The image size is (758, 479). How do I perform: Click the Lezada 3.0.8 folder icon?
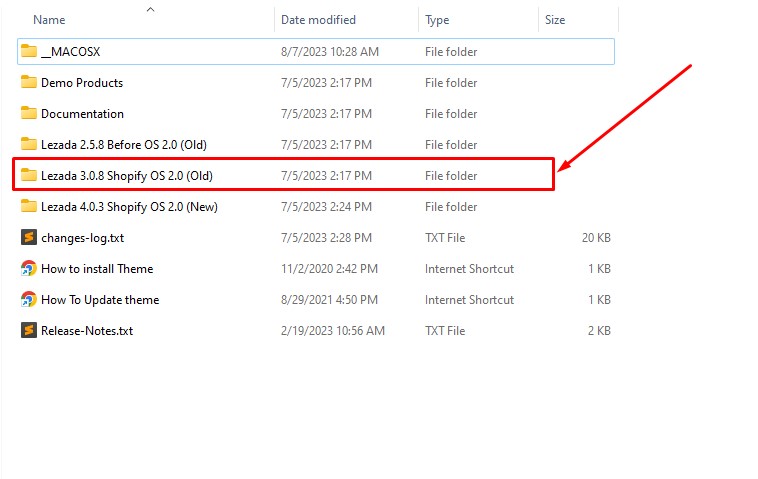pyautogui.click(x=29, y=175)
